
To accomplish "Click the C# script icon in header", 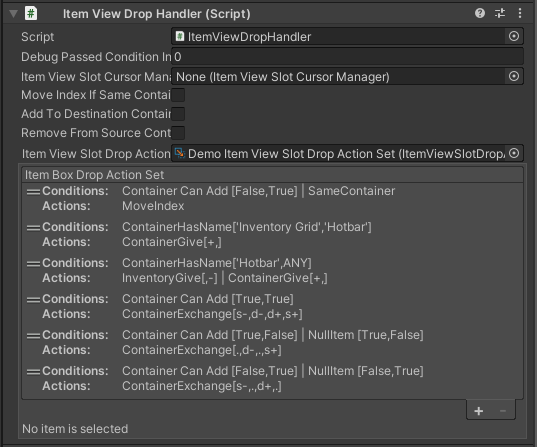I will pyautogui.click(x=31, y=14).
